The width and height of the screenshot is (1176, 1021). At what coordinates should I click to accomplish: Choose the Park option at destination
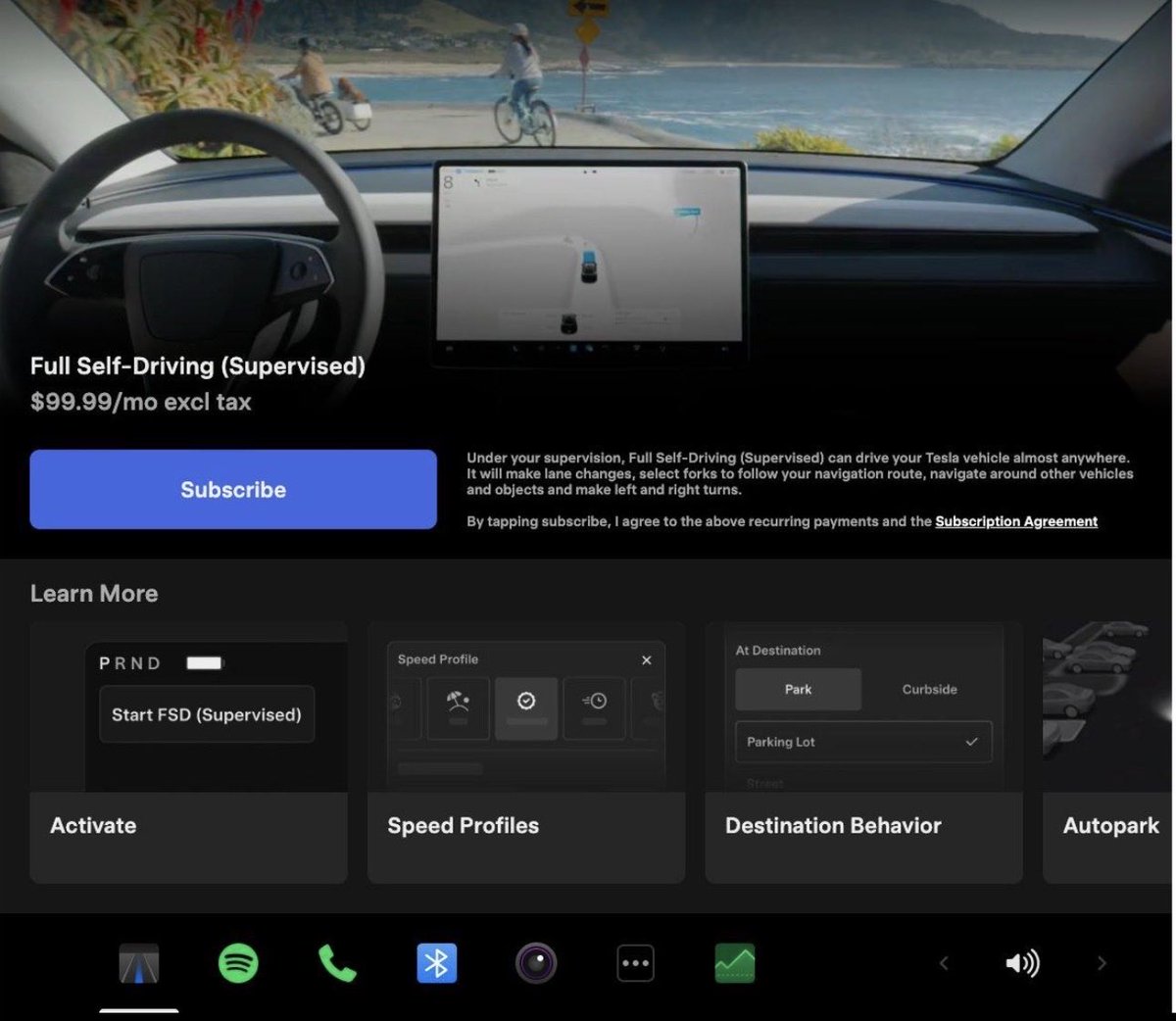[x=799, y=690]
